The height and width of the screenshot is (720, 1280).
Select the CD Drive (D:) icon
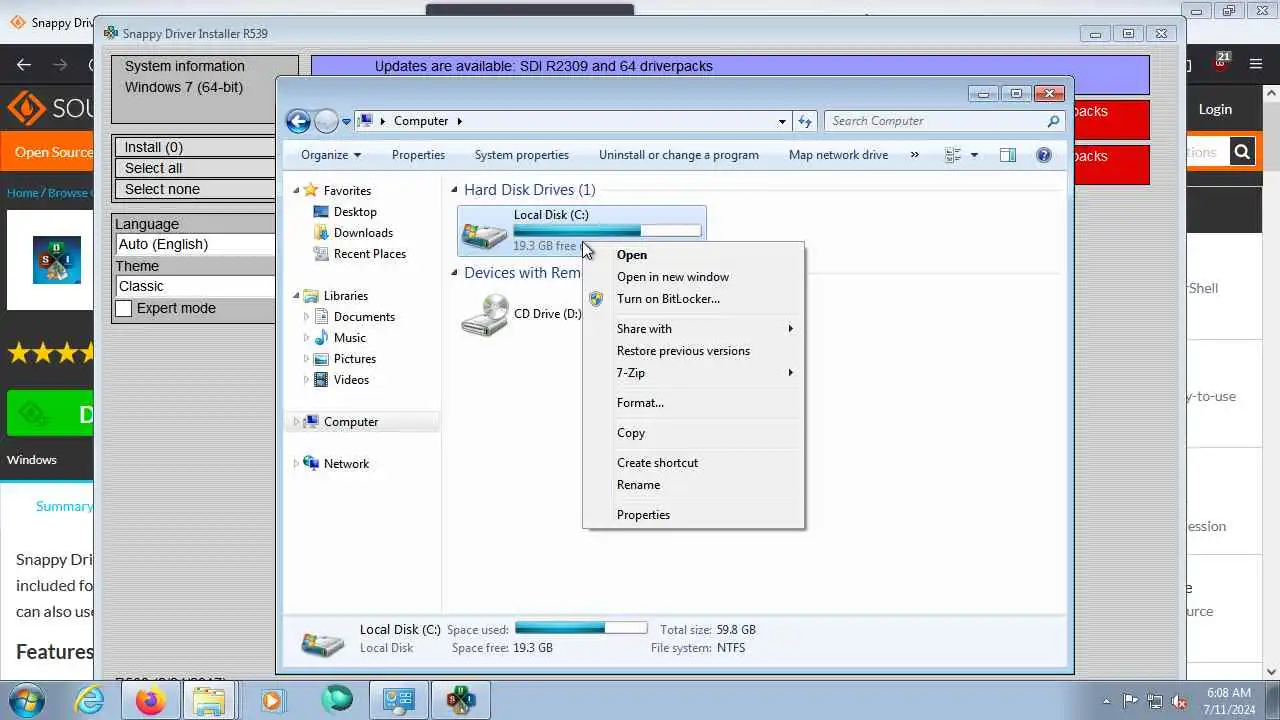coord(485,315)
